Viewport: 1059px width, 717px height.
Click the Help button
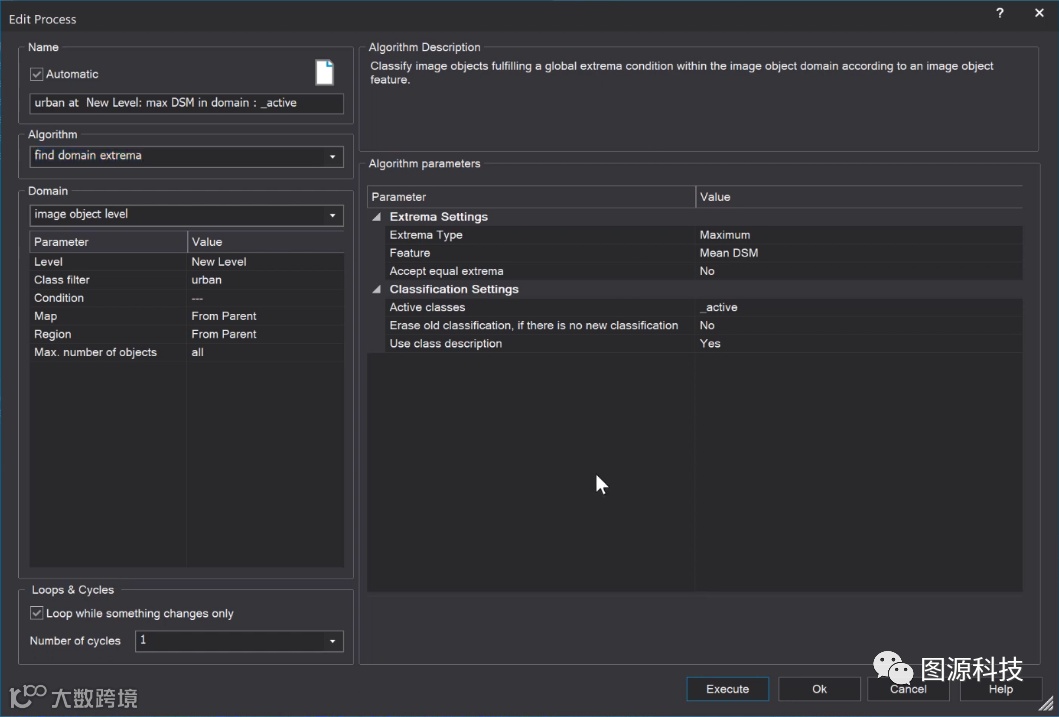(1000, 689)
